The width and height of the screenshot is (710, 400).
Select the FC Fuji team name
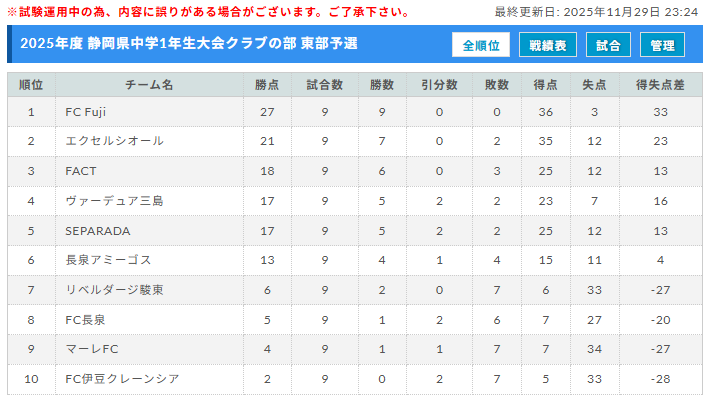coord(86,112)
